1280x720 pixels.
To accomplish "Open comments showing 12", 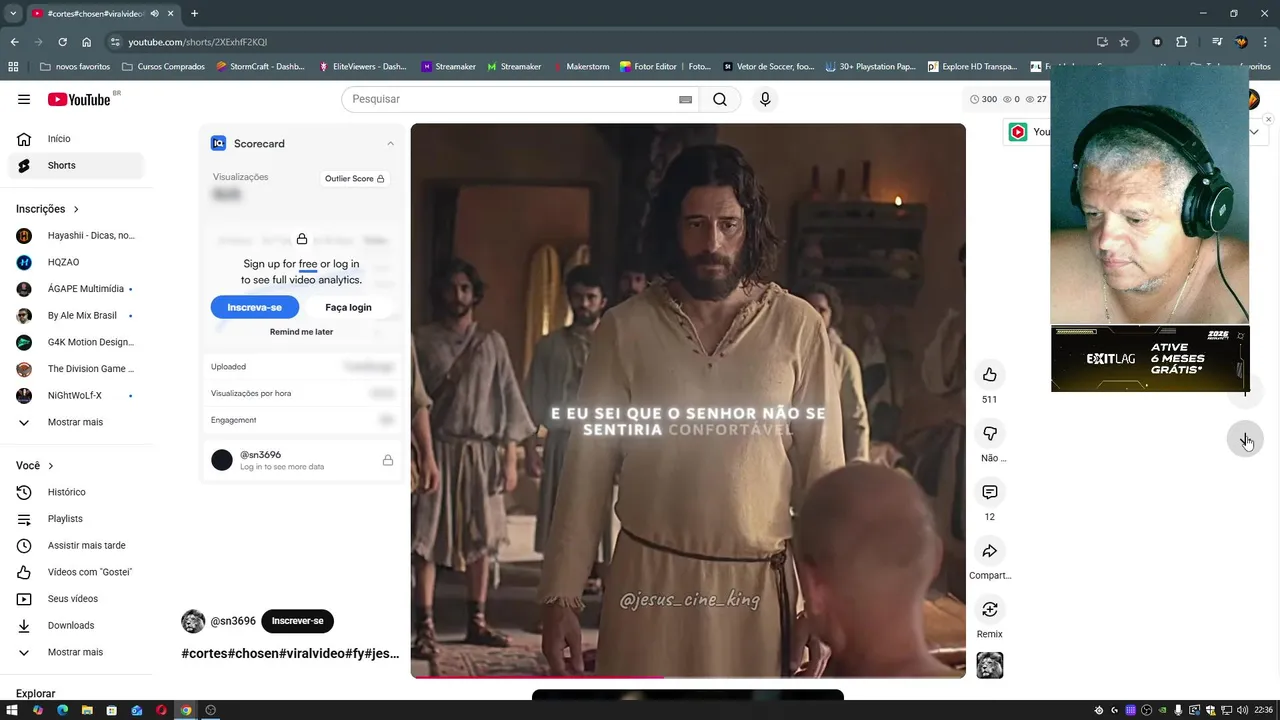I will tap(989, 492).
